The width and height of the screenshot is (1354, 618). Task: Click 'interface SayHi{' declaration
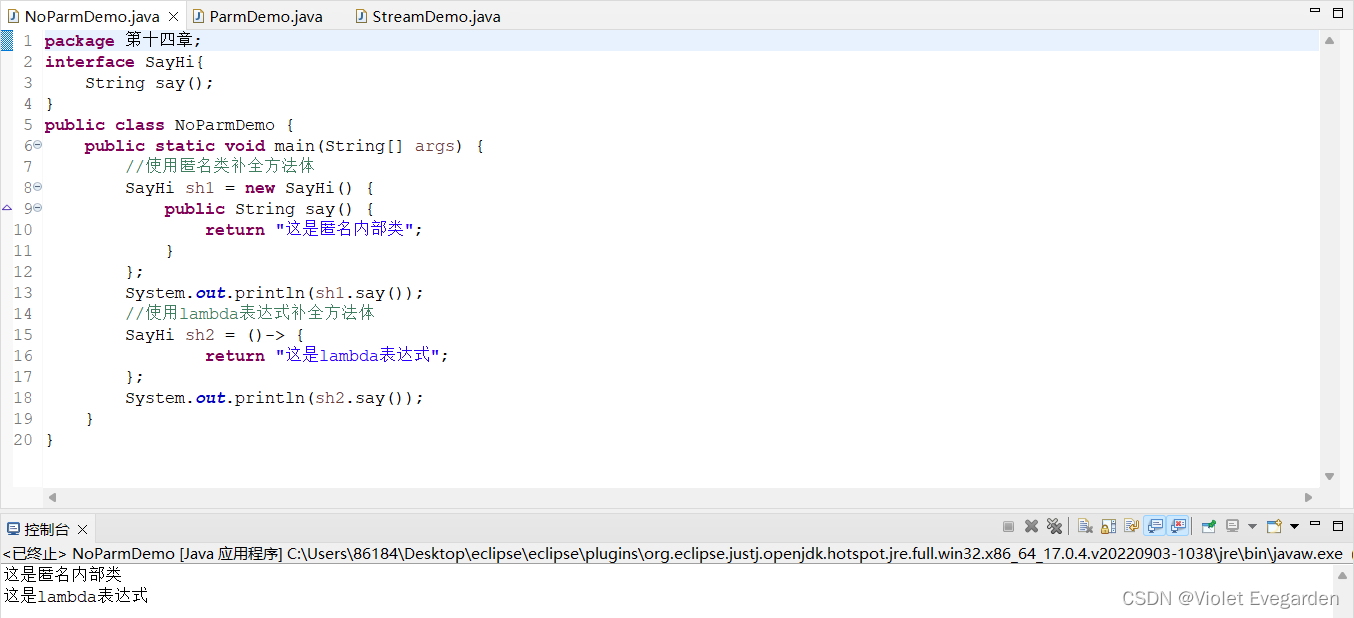(124, 62)
